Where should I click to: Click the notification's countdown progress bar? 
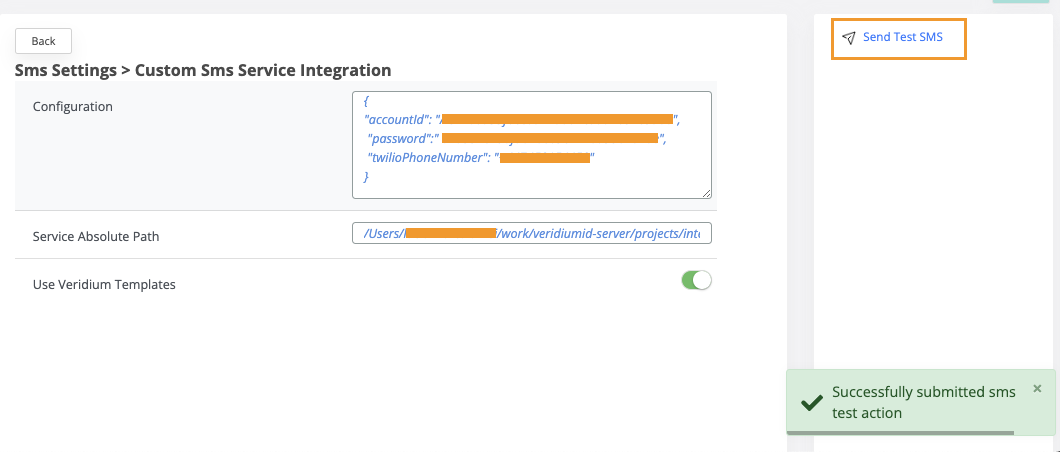pyautogui.click(x=900, y=433)
